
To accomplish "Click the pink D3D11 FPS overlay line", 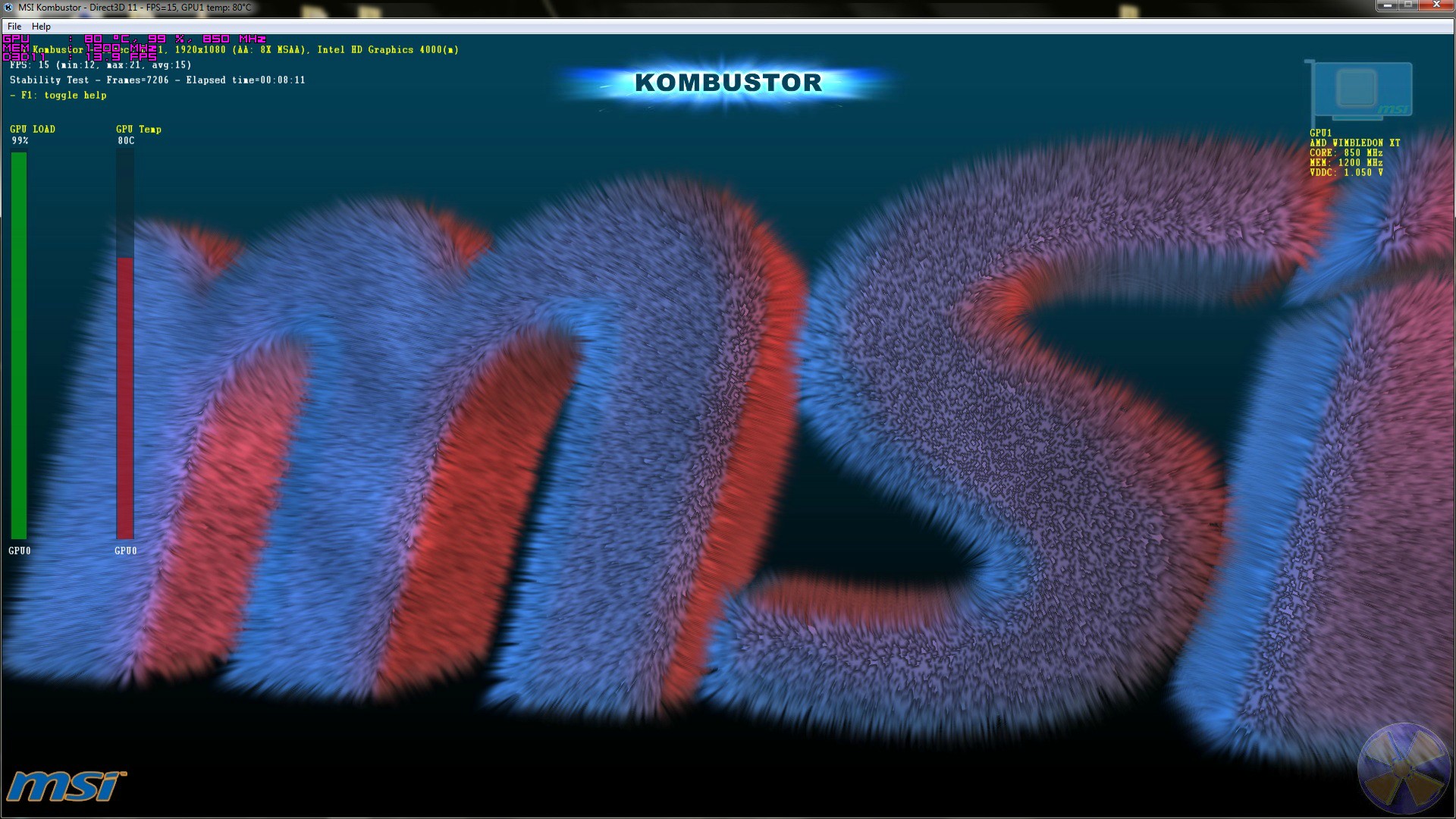I will click(80, 57).
